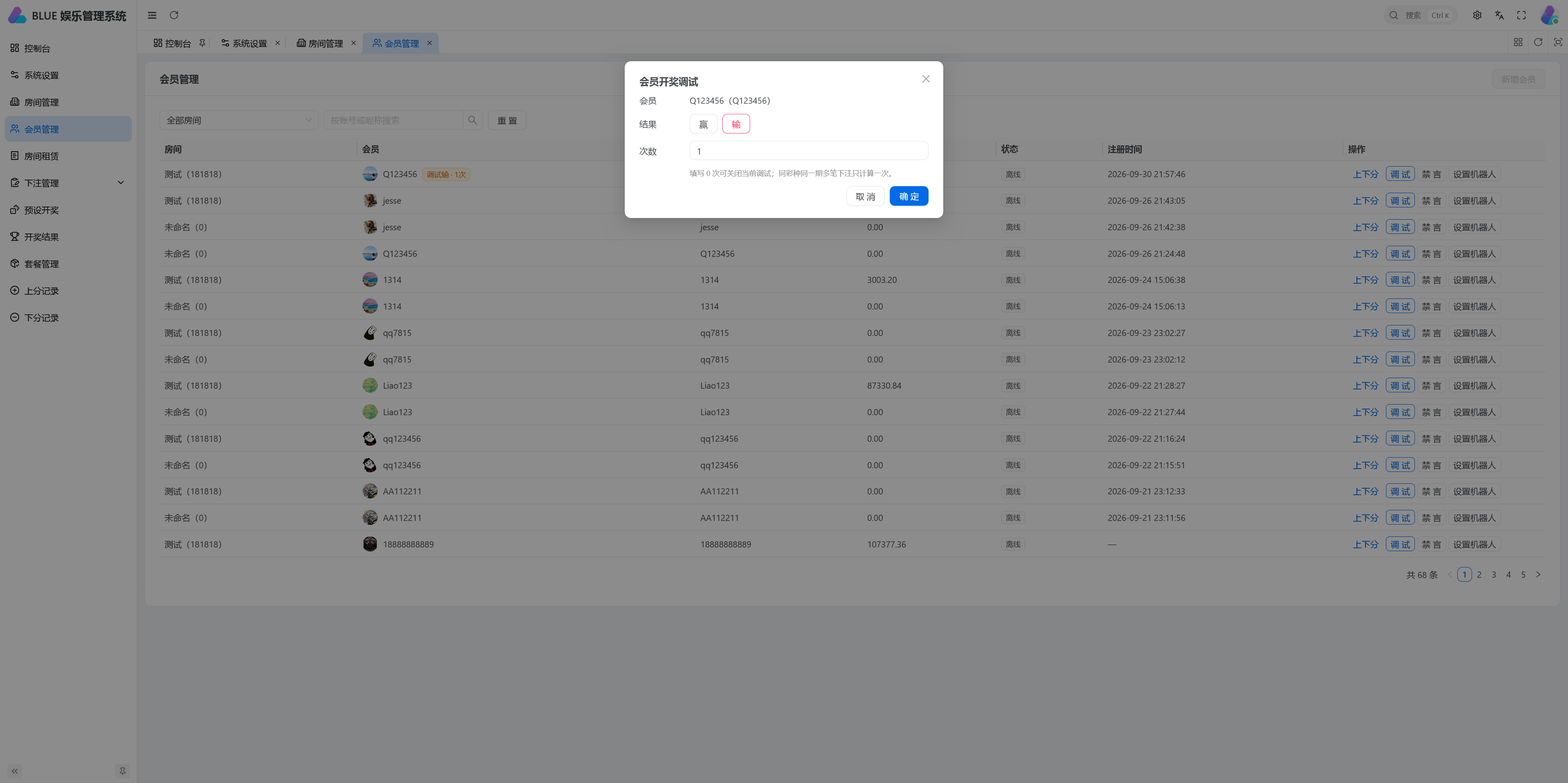Click 调试 for the 1314 测试 row

pyautogui.click(x=1400, y=280)
